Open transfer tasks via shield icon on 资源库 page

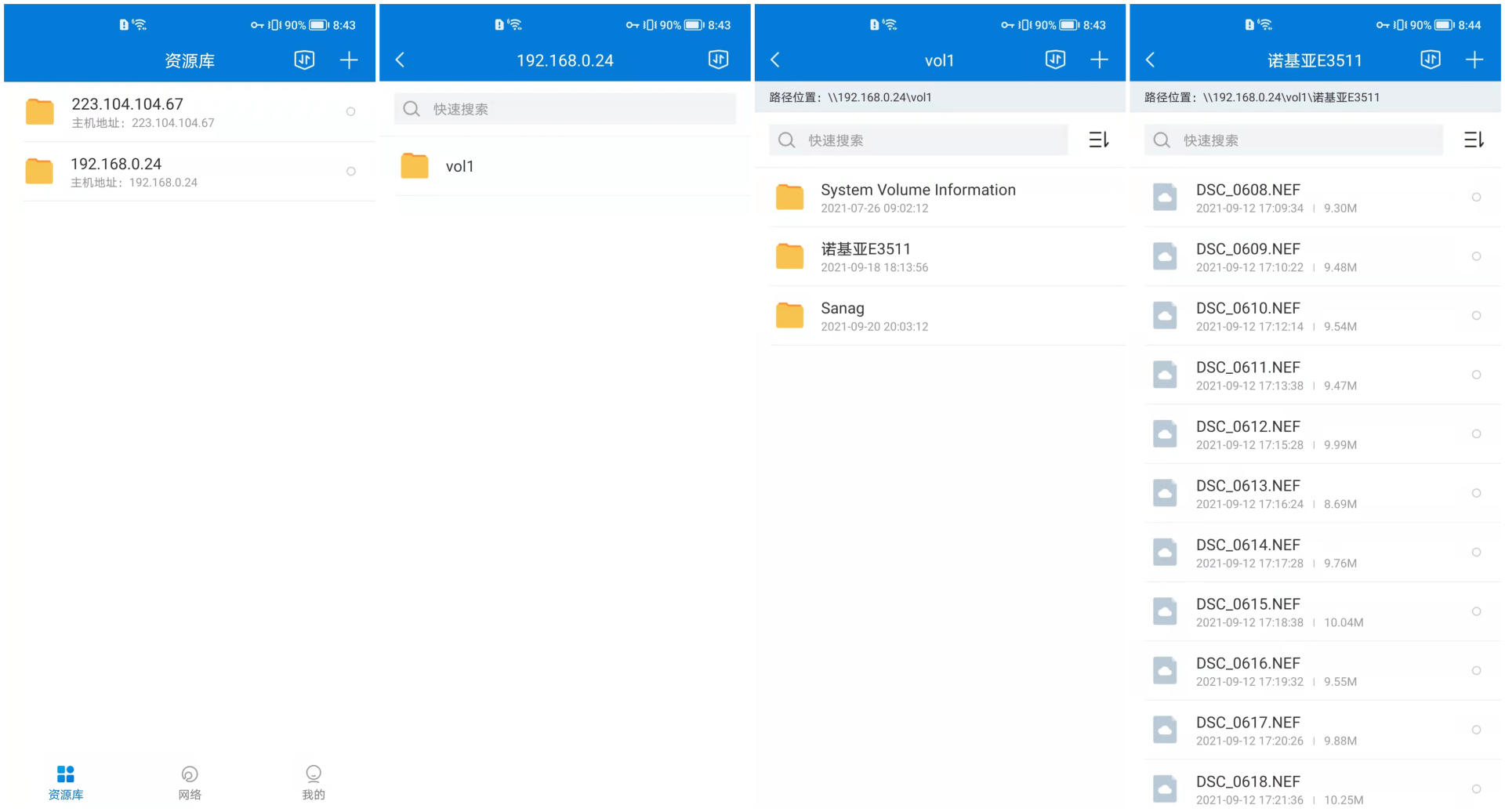coord(304,60)
